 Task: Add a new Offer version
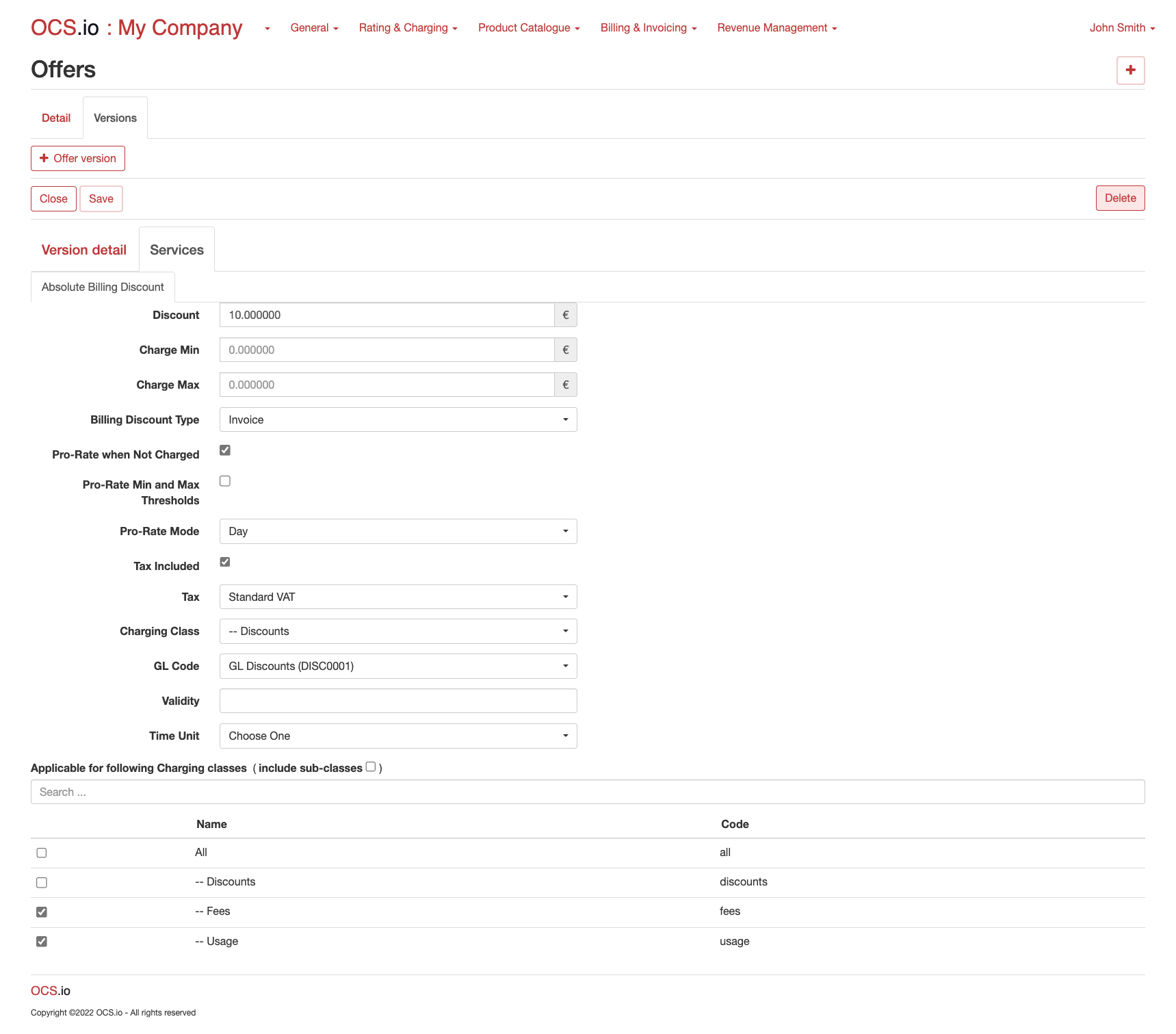78,158
